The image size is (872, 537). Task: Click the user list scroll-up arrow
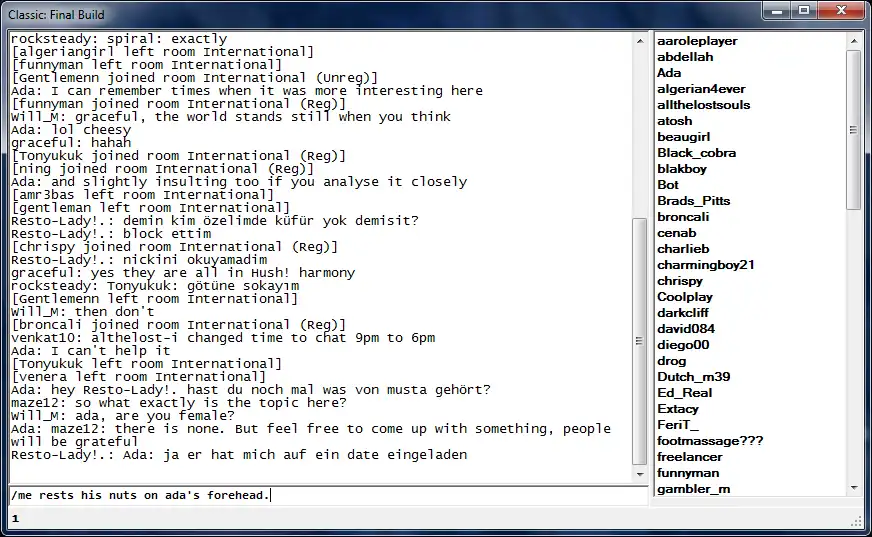tap(854, 41)
